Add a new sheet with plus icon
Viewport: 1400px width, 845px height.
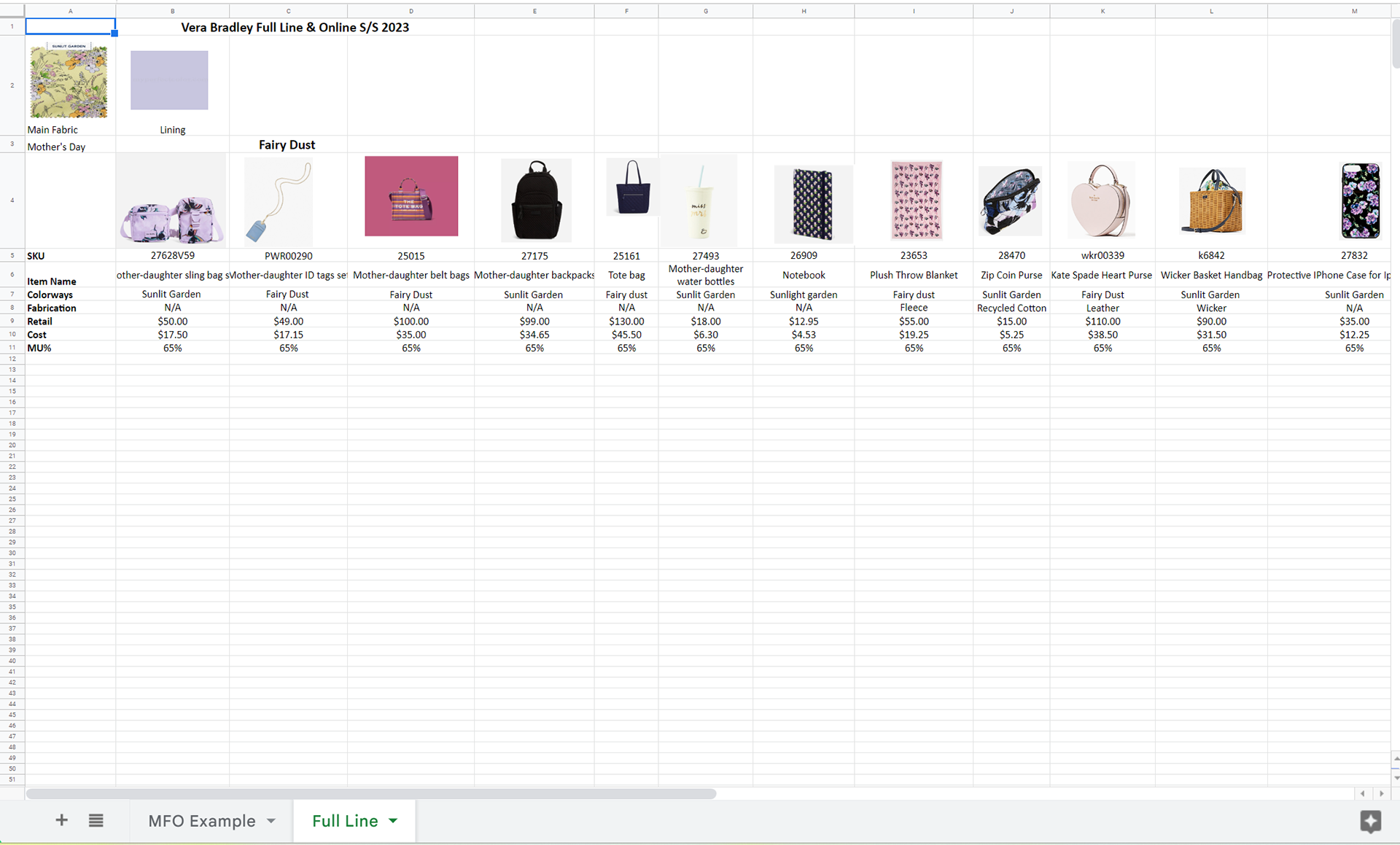[62, 820]
